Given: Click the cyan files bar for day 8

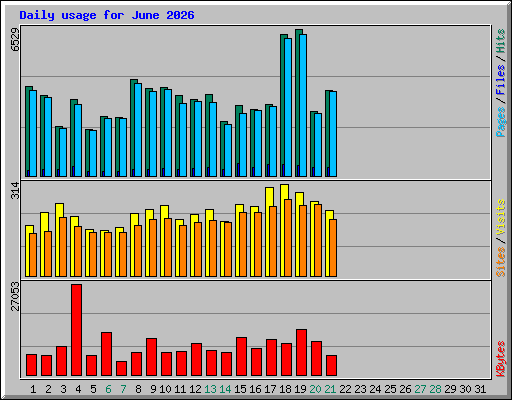Looking at the screenshot, I should [x=138, y=130].
